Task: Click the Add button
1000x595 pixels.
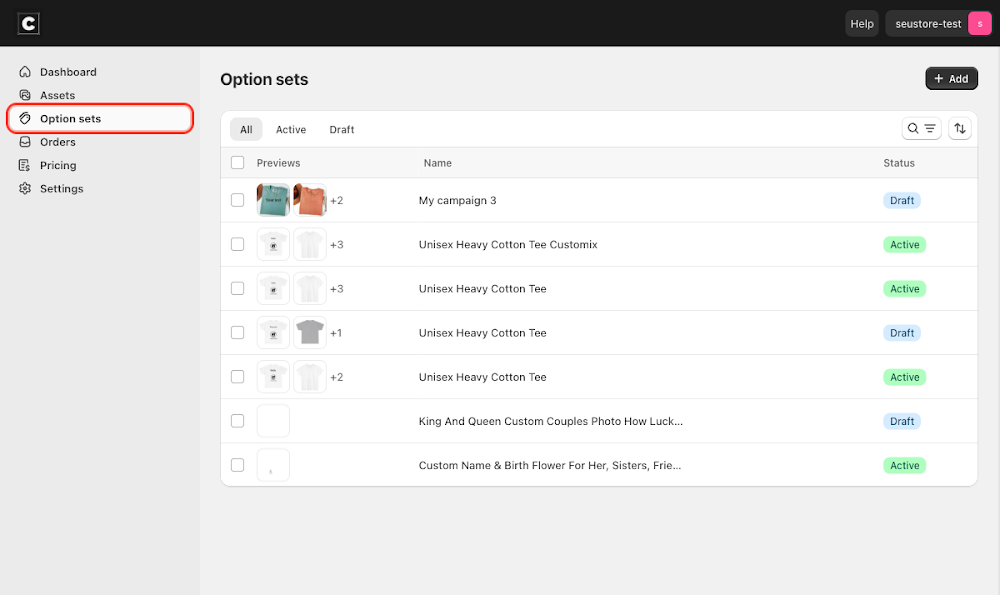Action: (x=951, y=78)
